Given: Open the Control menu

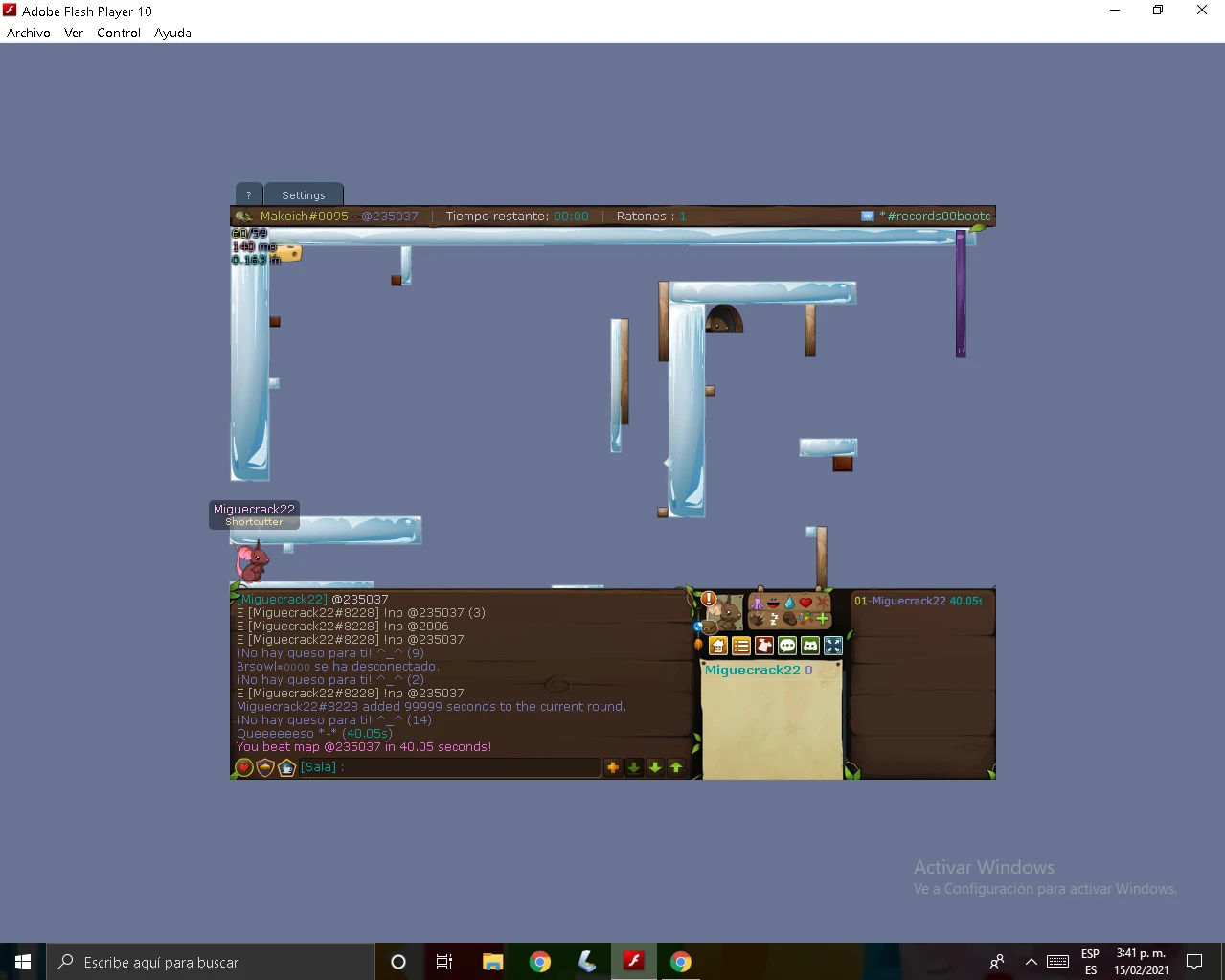Looking at the screenshot, I should tap(119, 33).
